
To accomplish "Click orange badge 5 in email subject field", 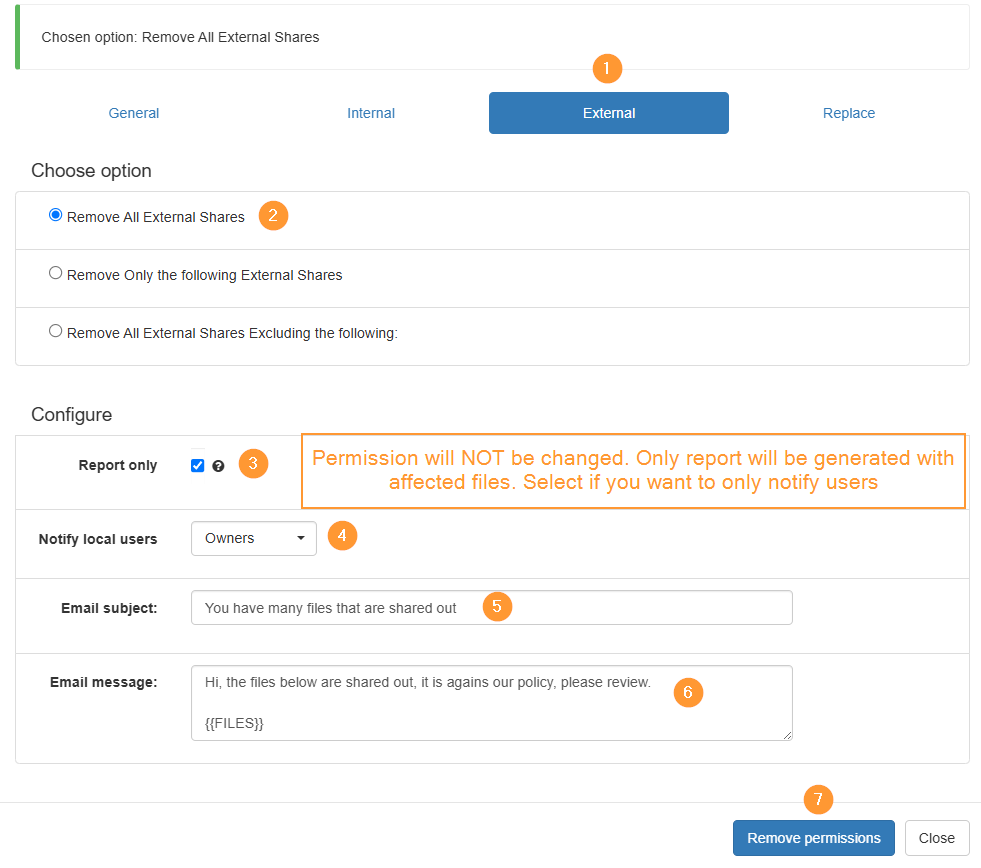I will [497, 606].
